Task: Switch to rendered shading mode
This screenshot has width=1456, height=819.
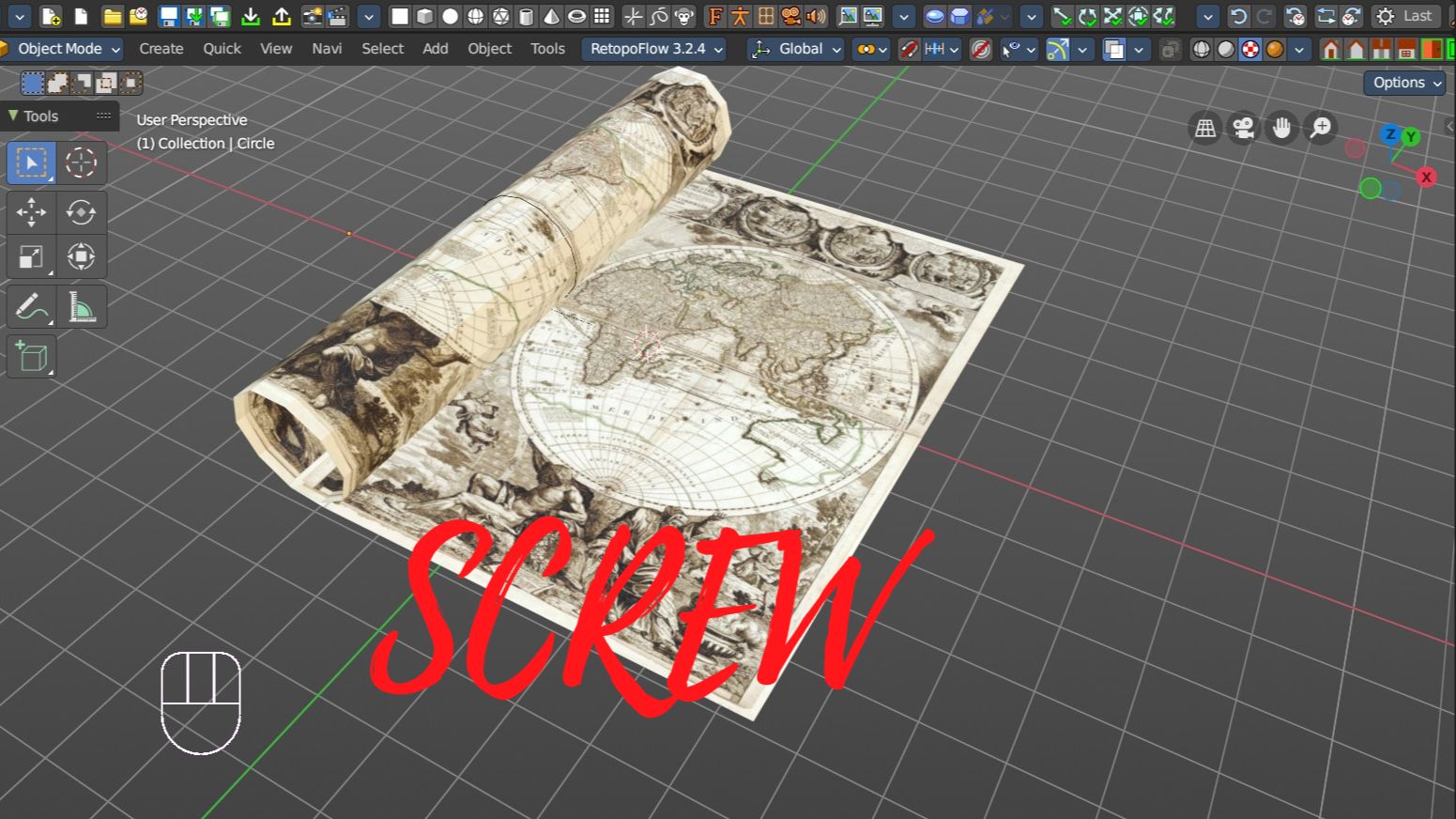Action: coord(1275,49)
